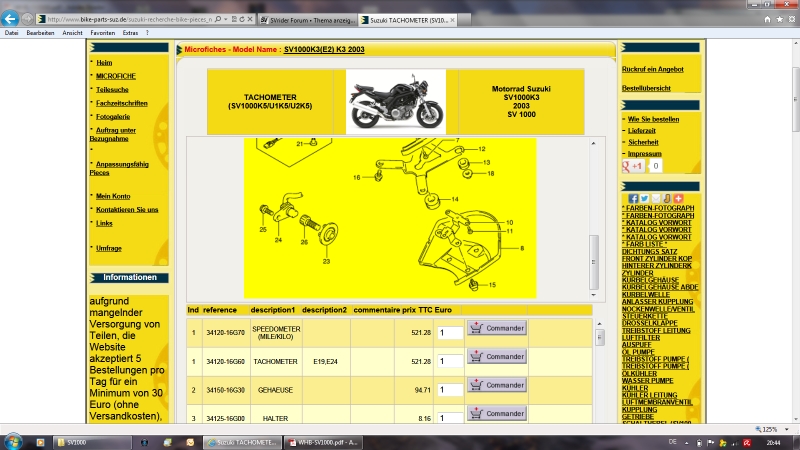800x450 pixels.
Task: Open Favorites with the star icon
Action: click(x=780, y=19)
